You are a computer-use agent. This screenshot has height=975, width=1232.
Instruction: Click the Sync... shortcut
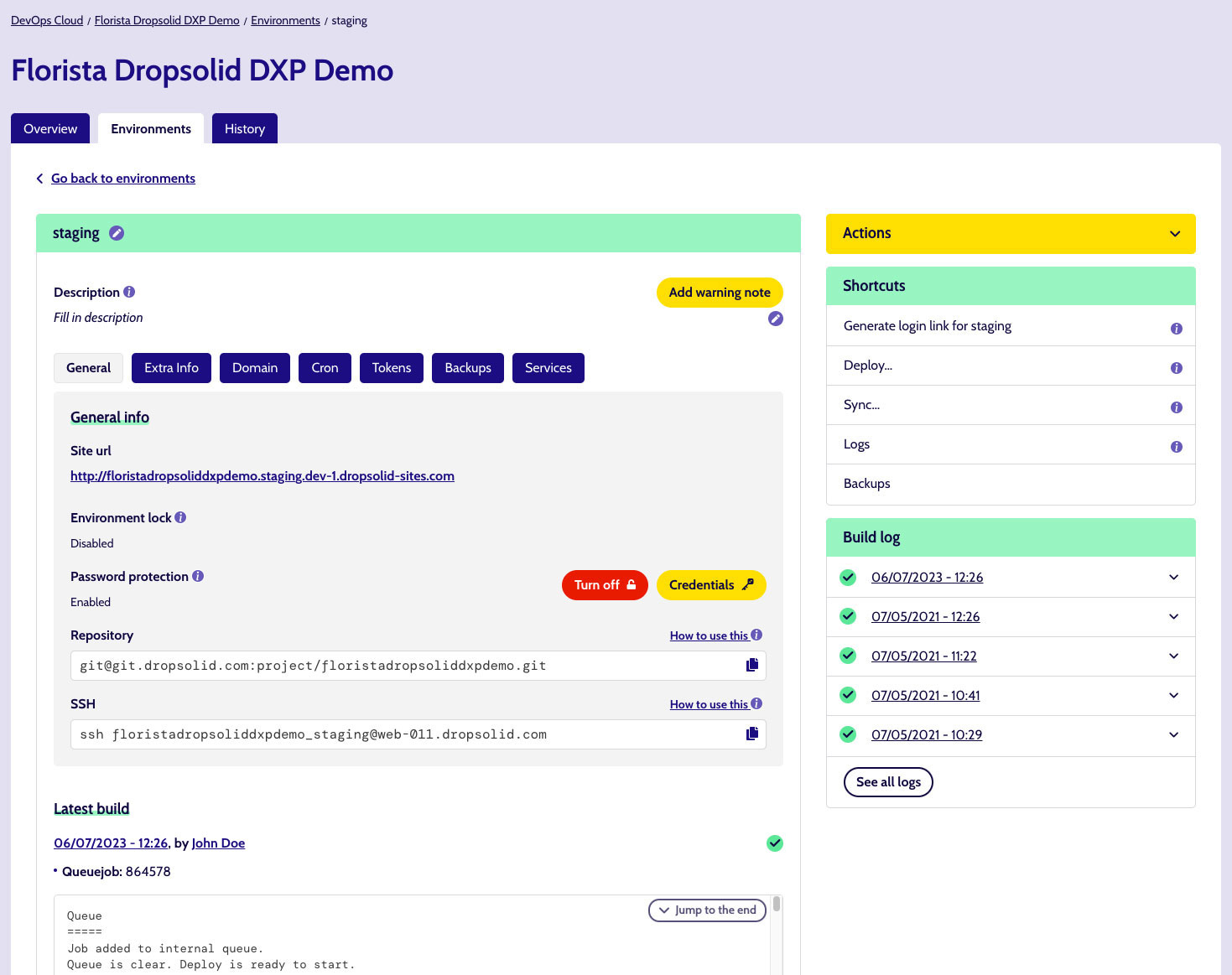[x=861, y=405]
